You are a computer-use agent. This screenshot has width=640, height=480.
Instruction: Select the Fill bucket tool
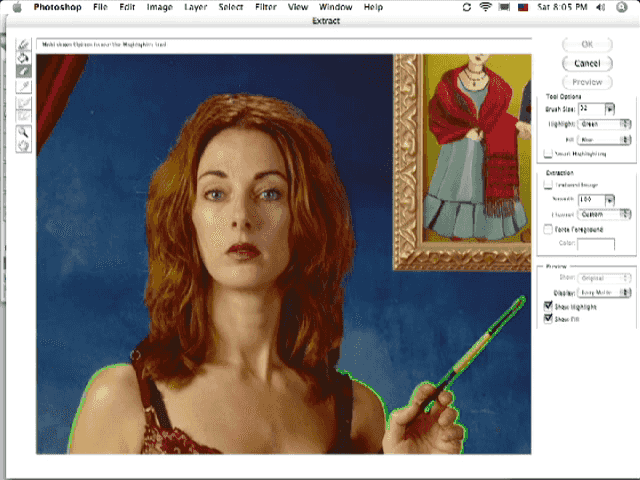tap(24, 58)
